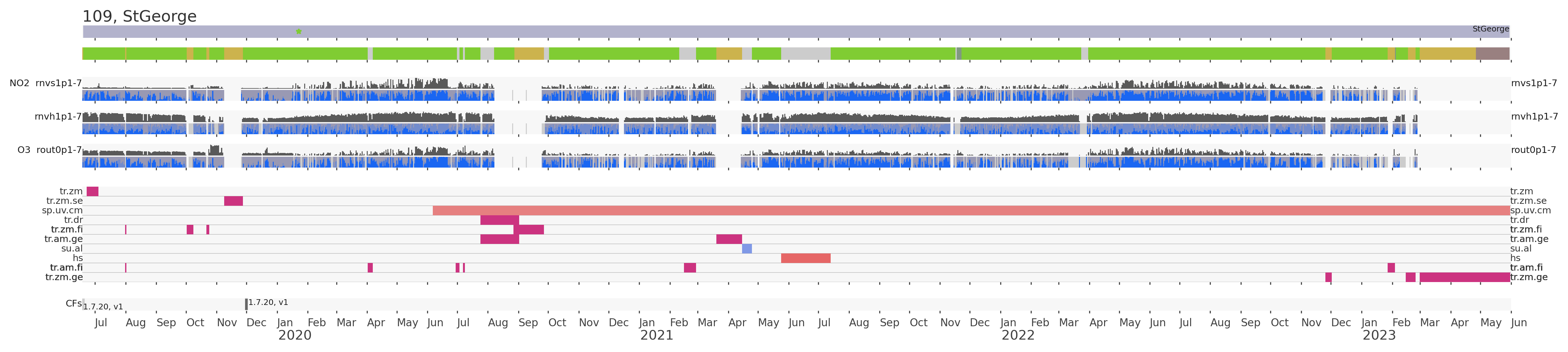Click the tr.am.ge block in March 2021
Image resolution: width=1568 pixels, height=352 pixels.
click(729, 239)
